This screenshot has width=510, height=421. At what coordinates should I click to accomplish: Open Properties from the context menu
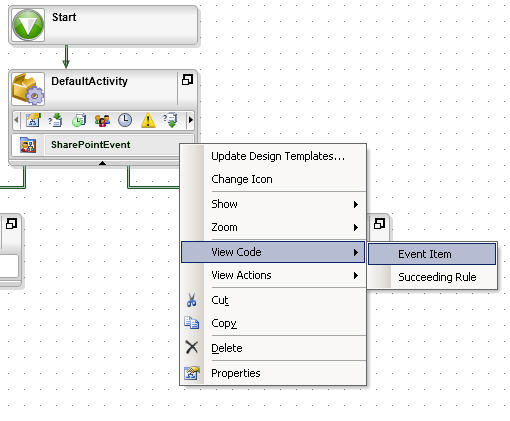pyautogui.click(x=273, y=373)
